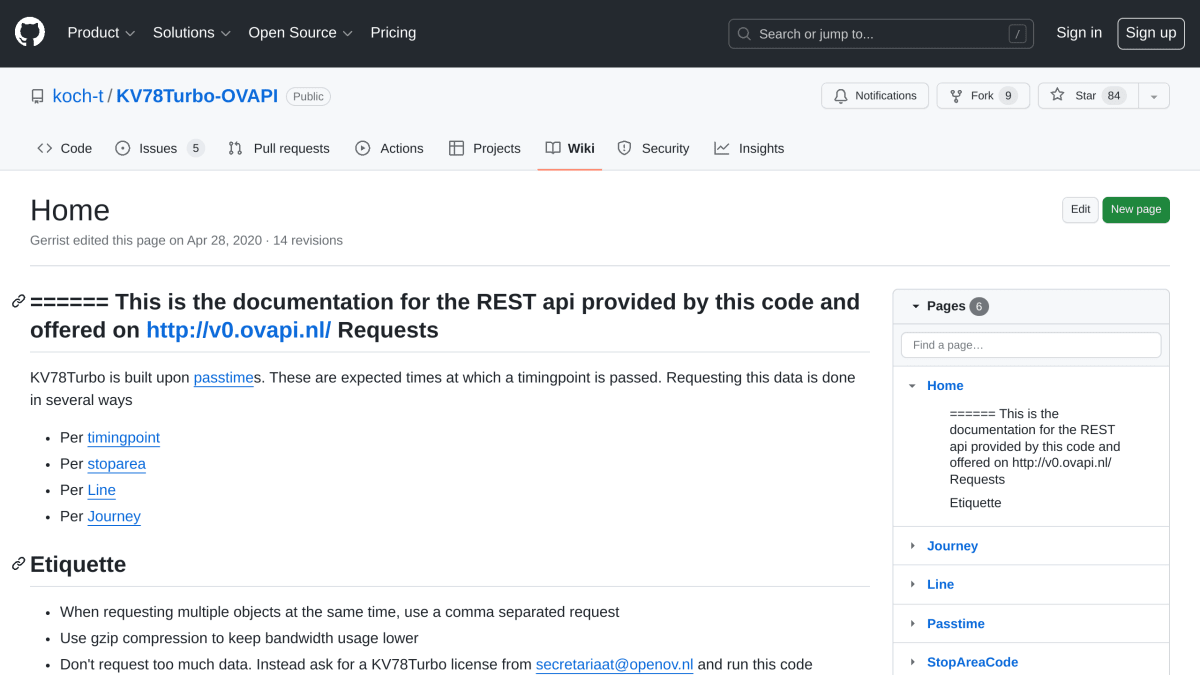Switch to the Projects tab
This screenshot has width=1200, height=675.
[x=485, y=148]
